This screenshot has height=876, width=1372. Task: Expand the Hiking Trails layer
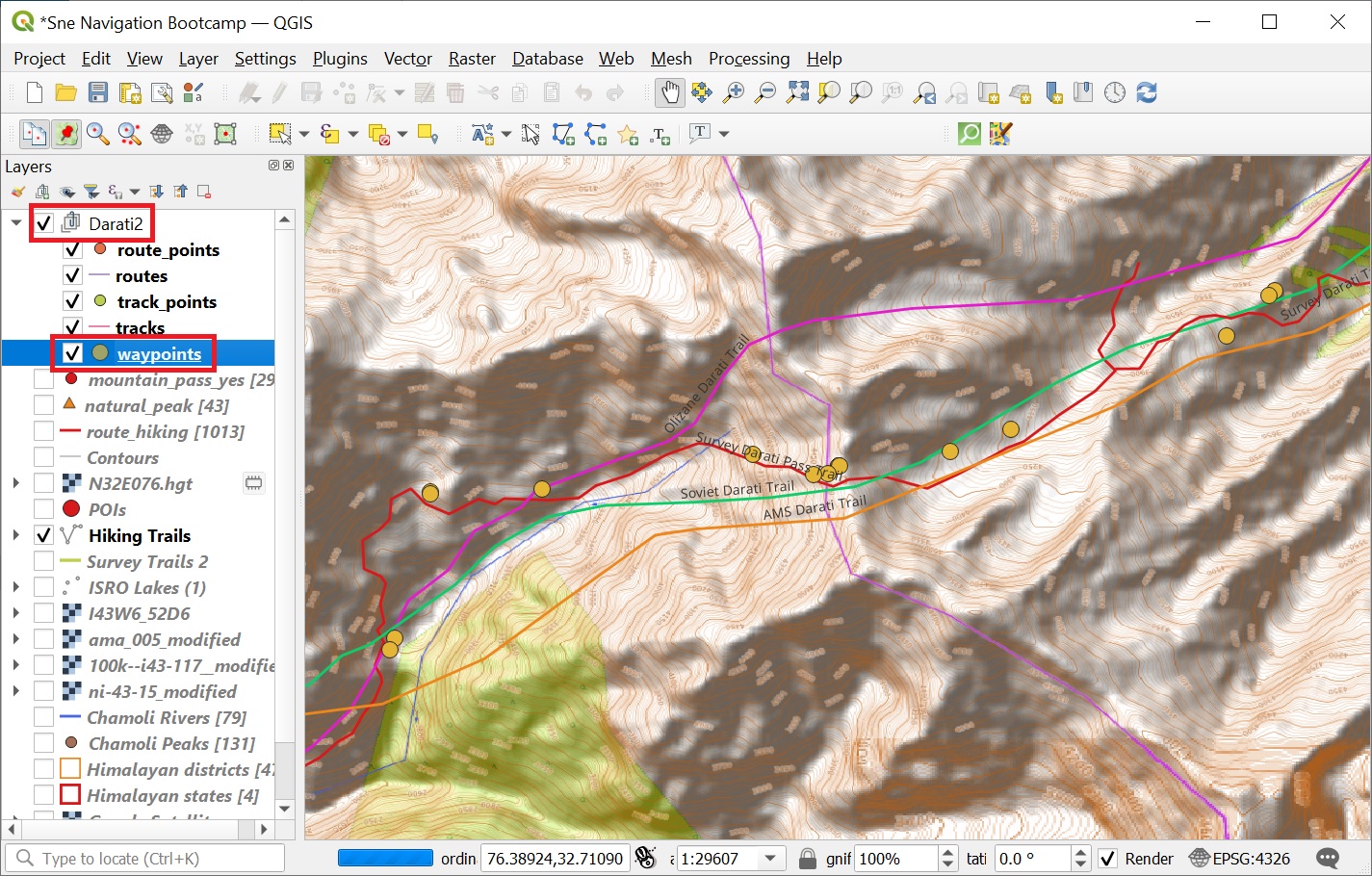pos(16,535)
